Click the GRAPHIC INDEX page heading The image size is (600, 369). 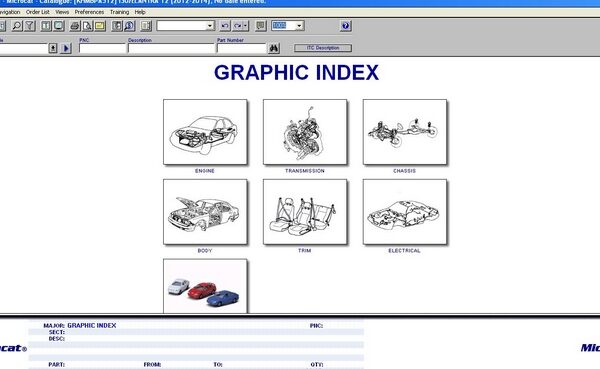297,72
